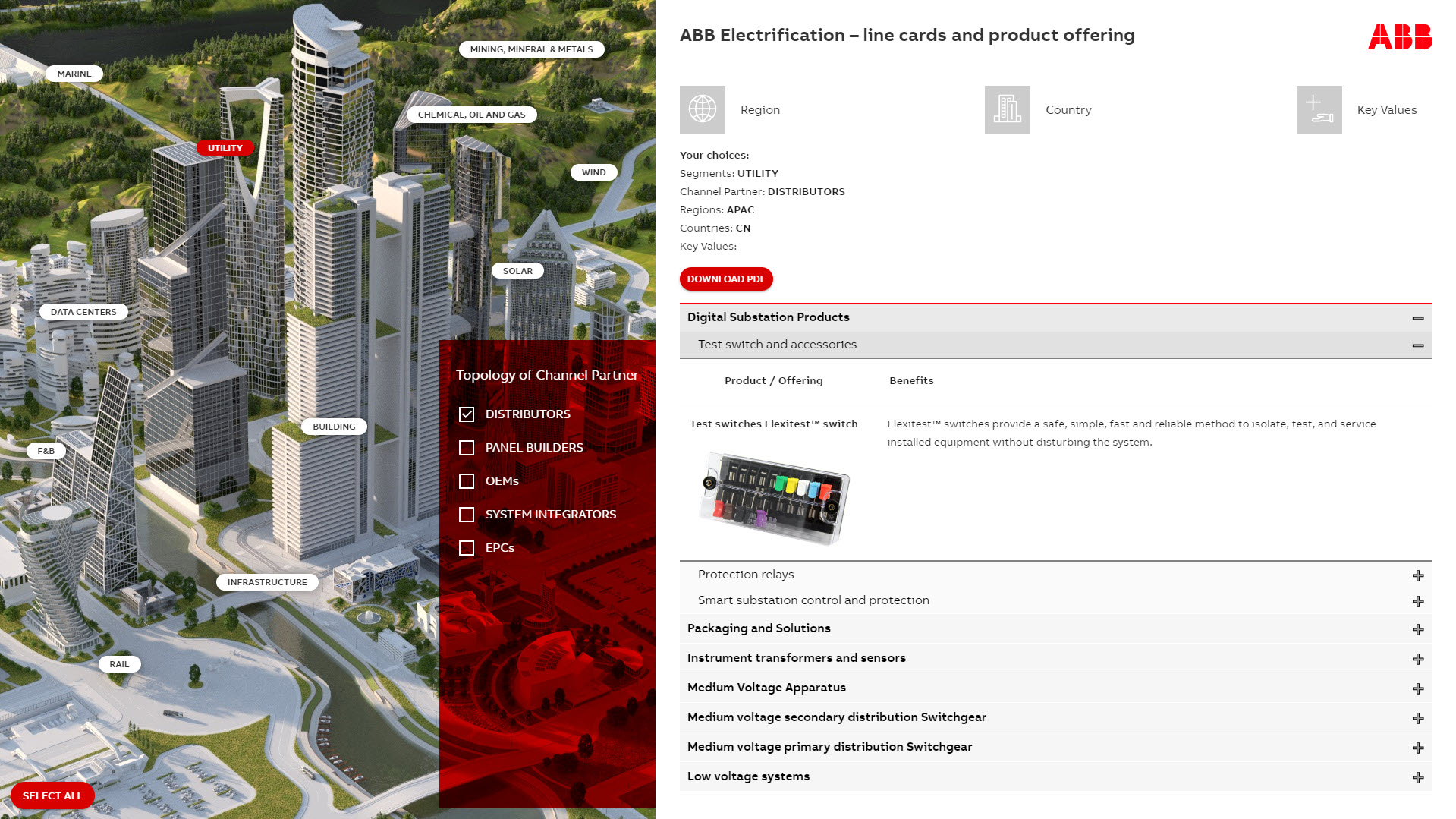Expand Protection relays plus icon

point(1417,575)
